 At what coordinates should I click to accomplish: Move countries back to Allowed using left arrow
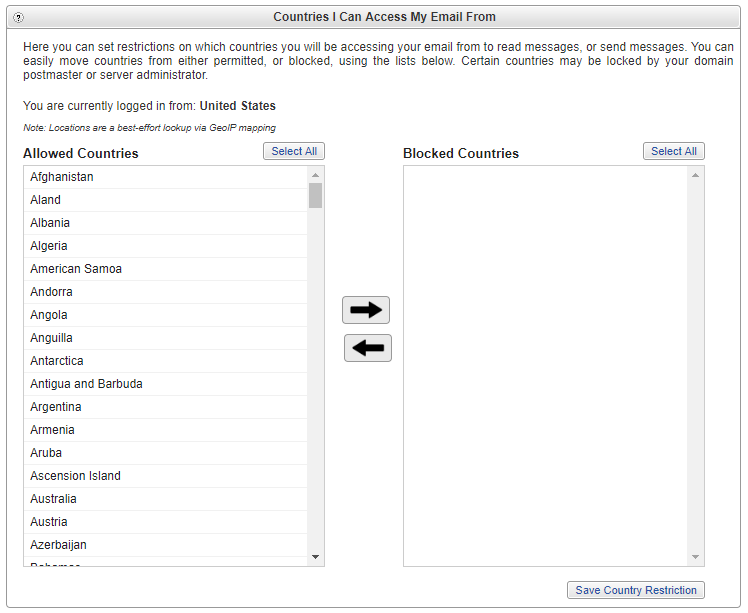368,348
